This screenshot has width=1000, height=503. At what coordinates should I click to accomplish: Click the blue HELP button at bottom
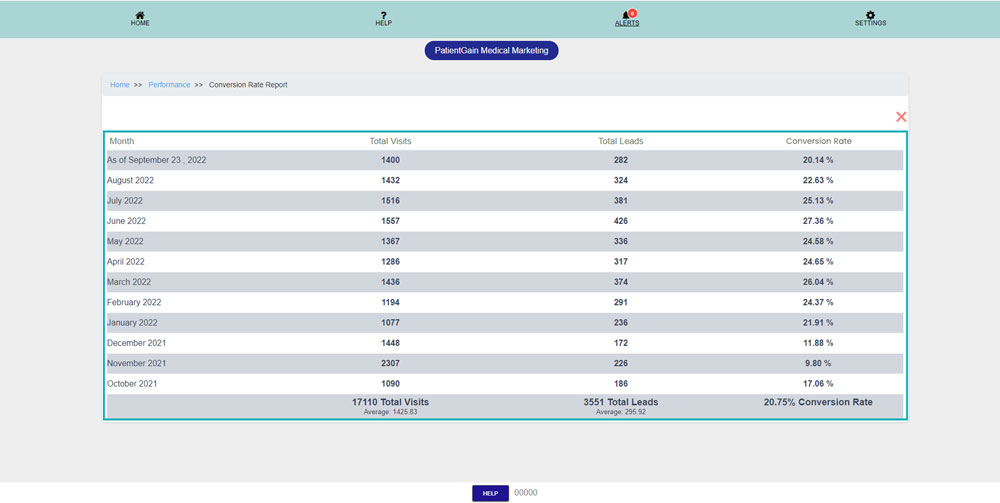click(x=490, y=493)
